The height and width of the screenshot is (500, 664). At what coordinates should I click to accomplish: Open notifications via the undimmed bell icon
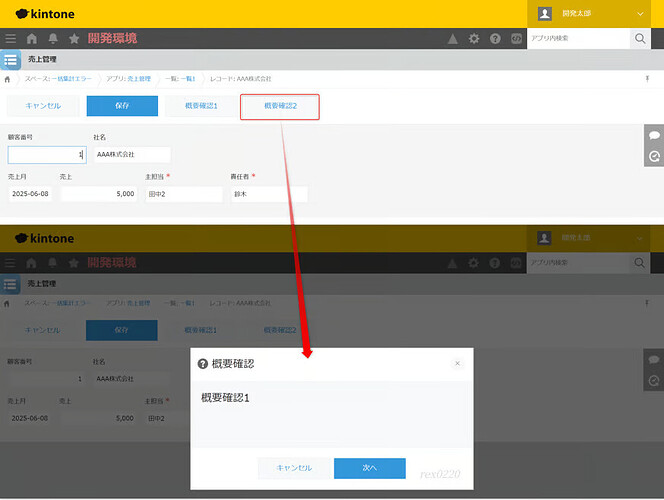pyautogui.click(x=53, y=39)
